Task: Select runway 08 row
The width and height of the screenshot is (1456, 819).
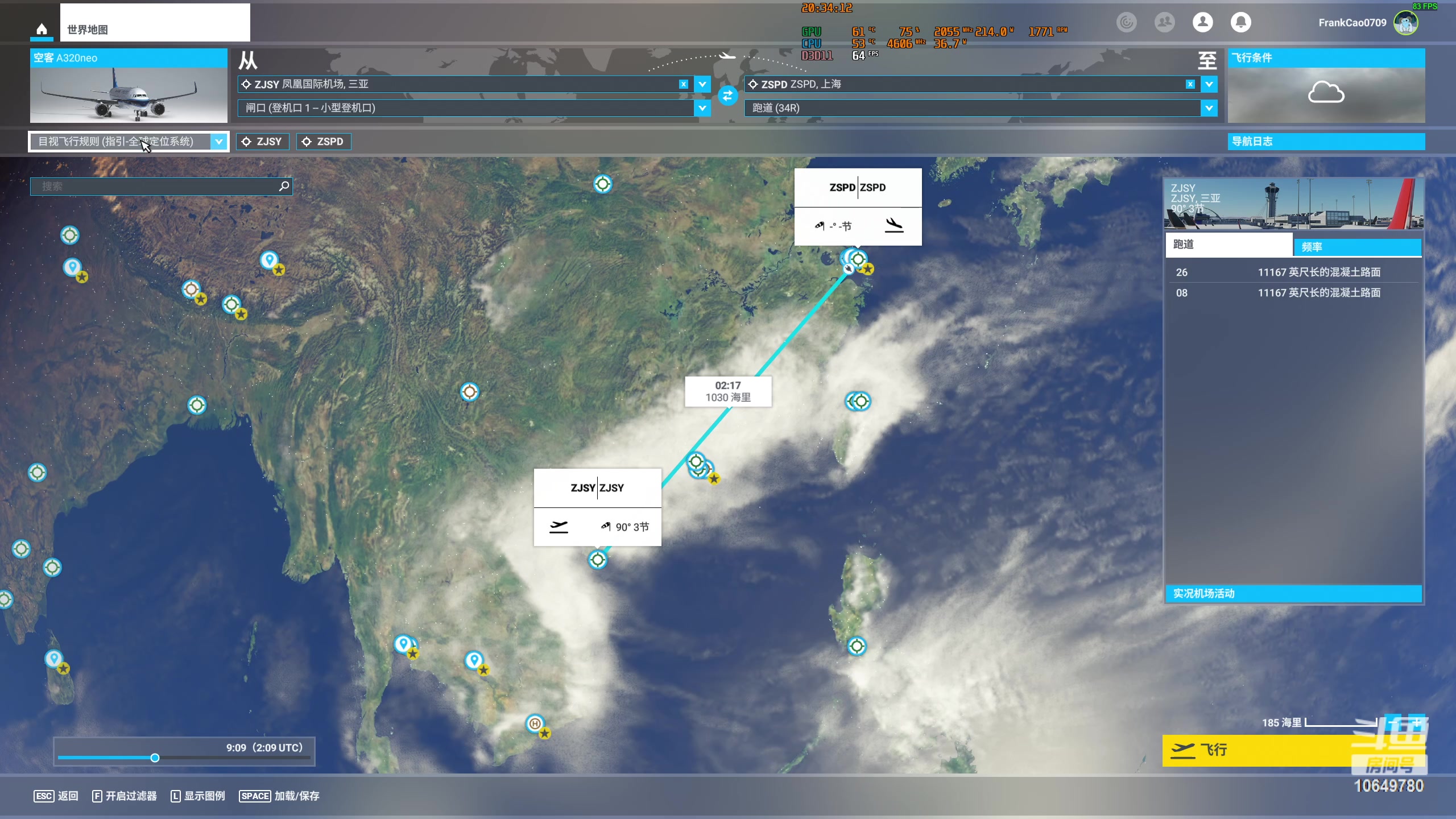Action: [x=1293, y=293]
